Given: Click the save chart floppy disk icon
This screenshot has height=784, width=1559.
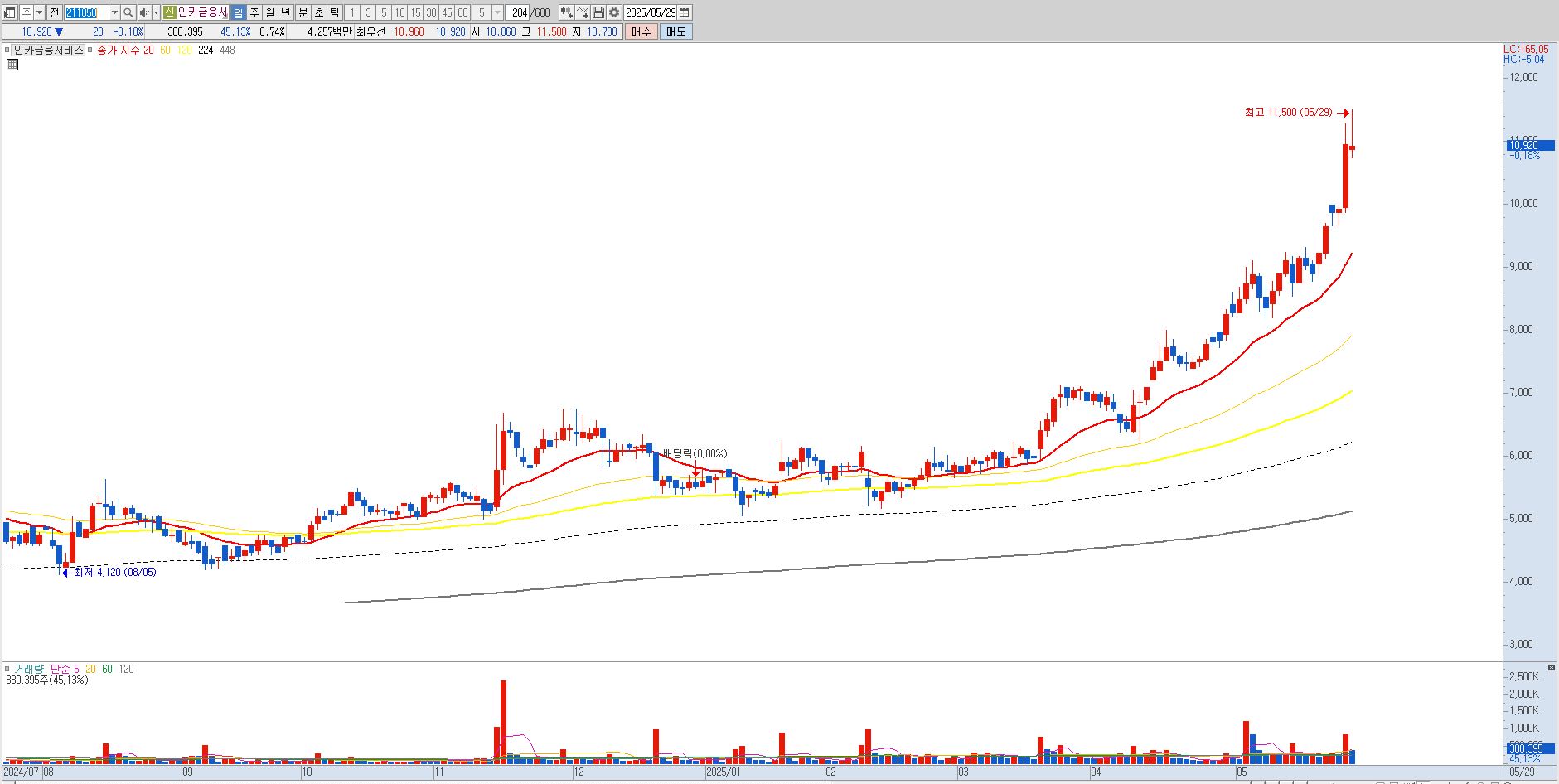Looking at the screenshot, I should [598, 12].
